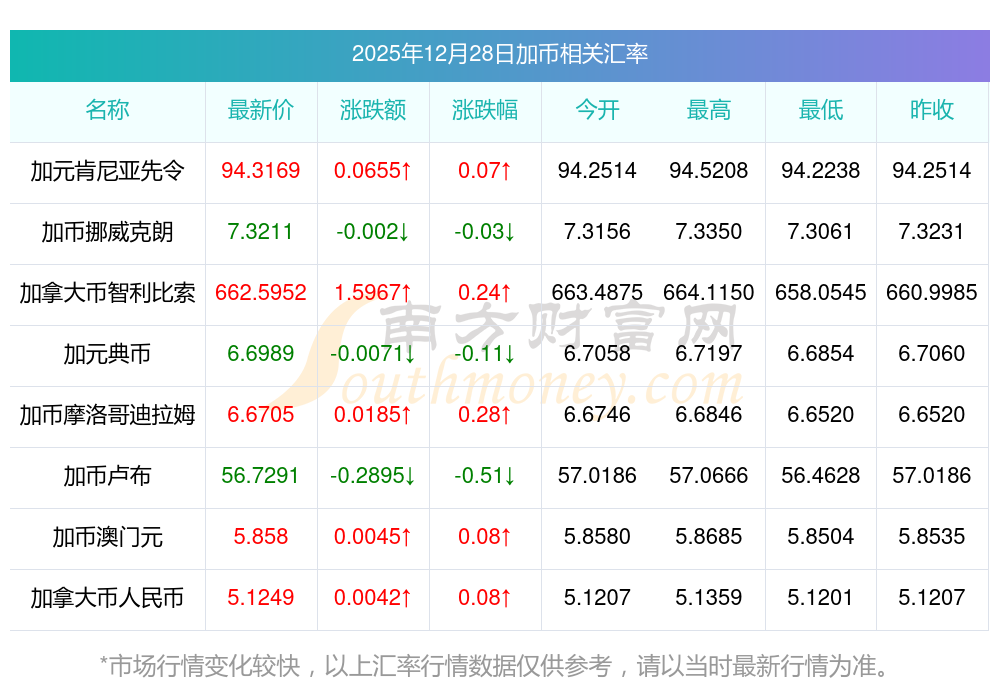Select the row name 加元典币
Image resolution: width=1000 pixels, height=697 pixels.
pyautogui.click(x=107, y=354)
